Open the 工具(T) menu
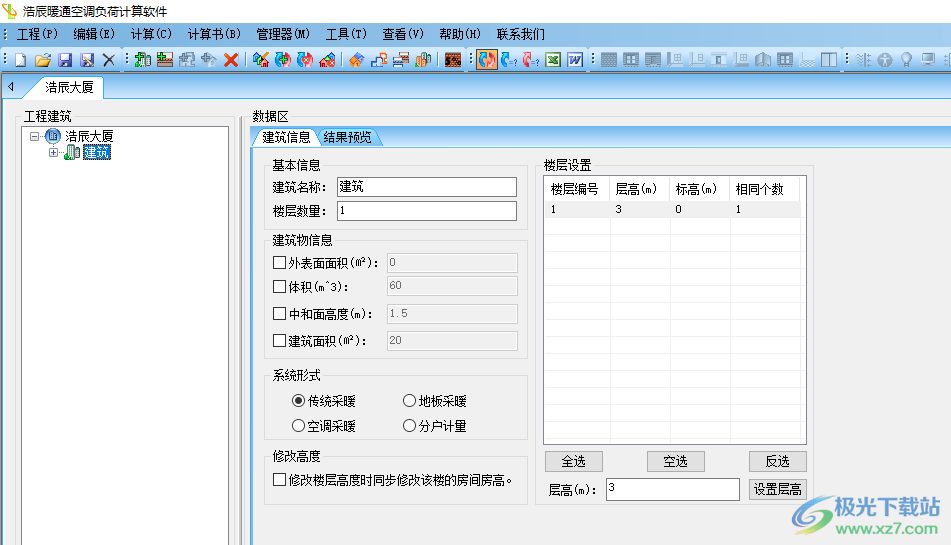951x545 pixels. tap(346, 34)
